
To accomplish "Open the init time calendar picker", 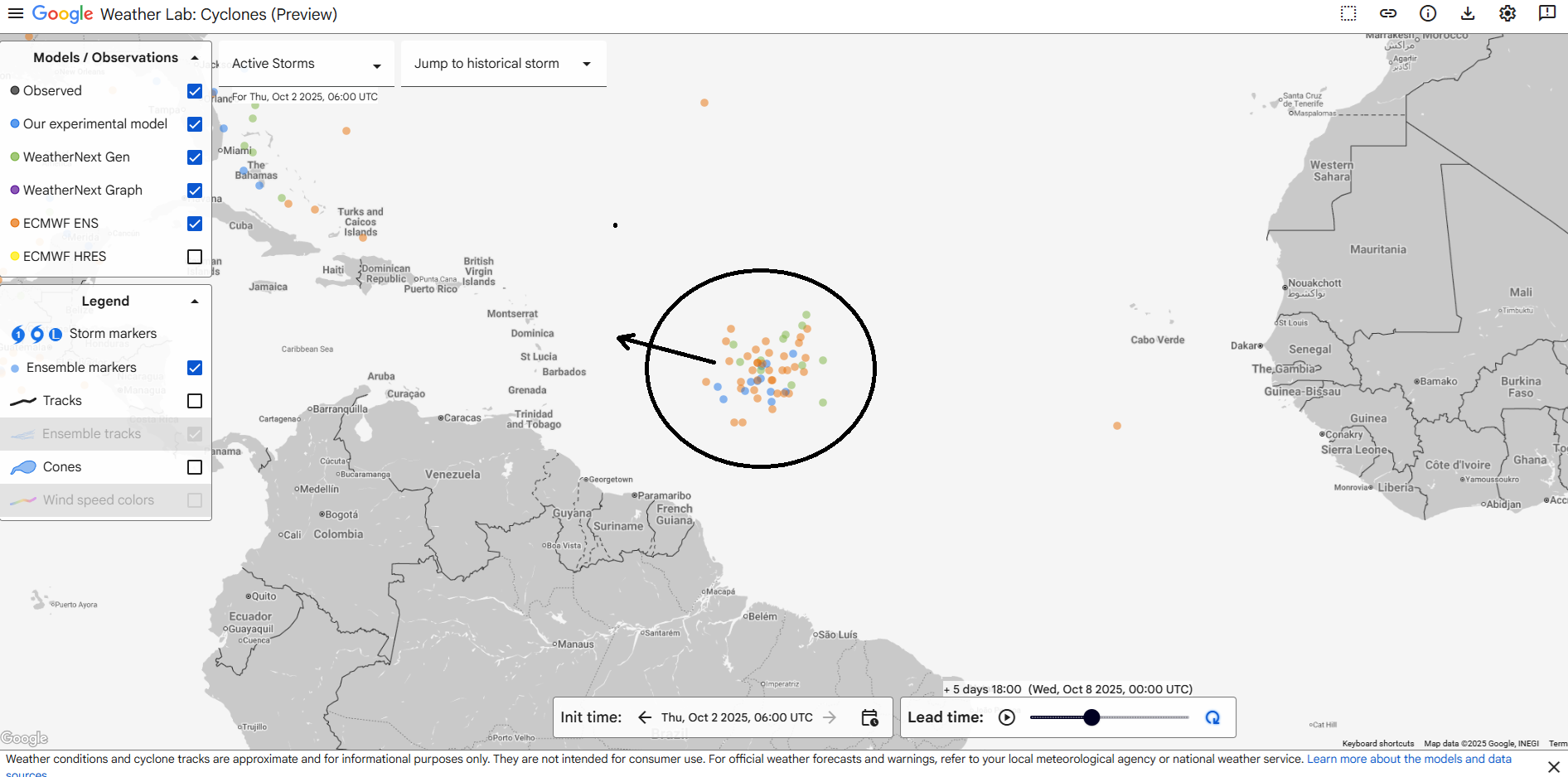I will click(869, 717).
